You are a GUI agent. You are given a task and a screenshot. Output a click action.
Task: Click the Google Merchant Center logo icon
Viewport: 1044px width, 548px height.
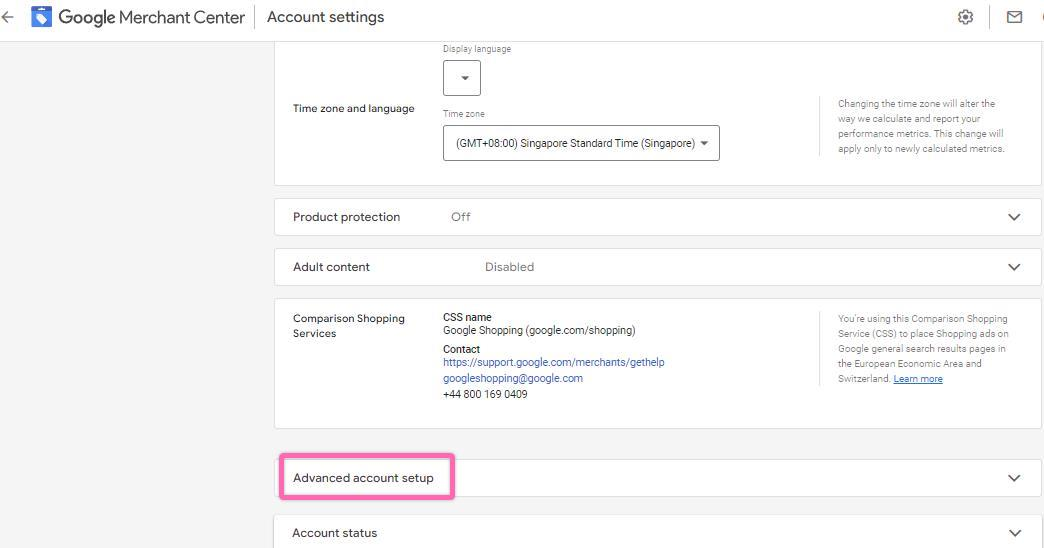pyautogui.click(x=42, y=17)
